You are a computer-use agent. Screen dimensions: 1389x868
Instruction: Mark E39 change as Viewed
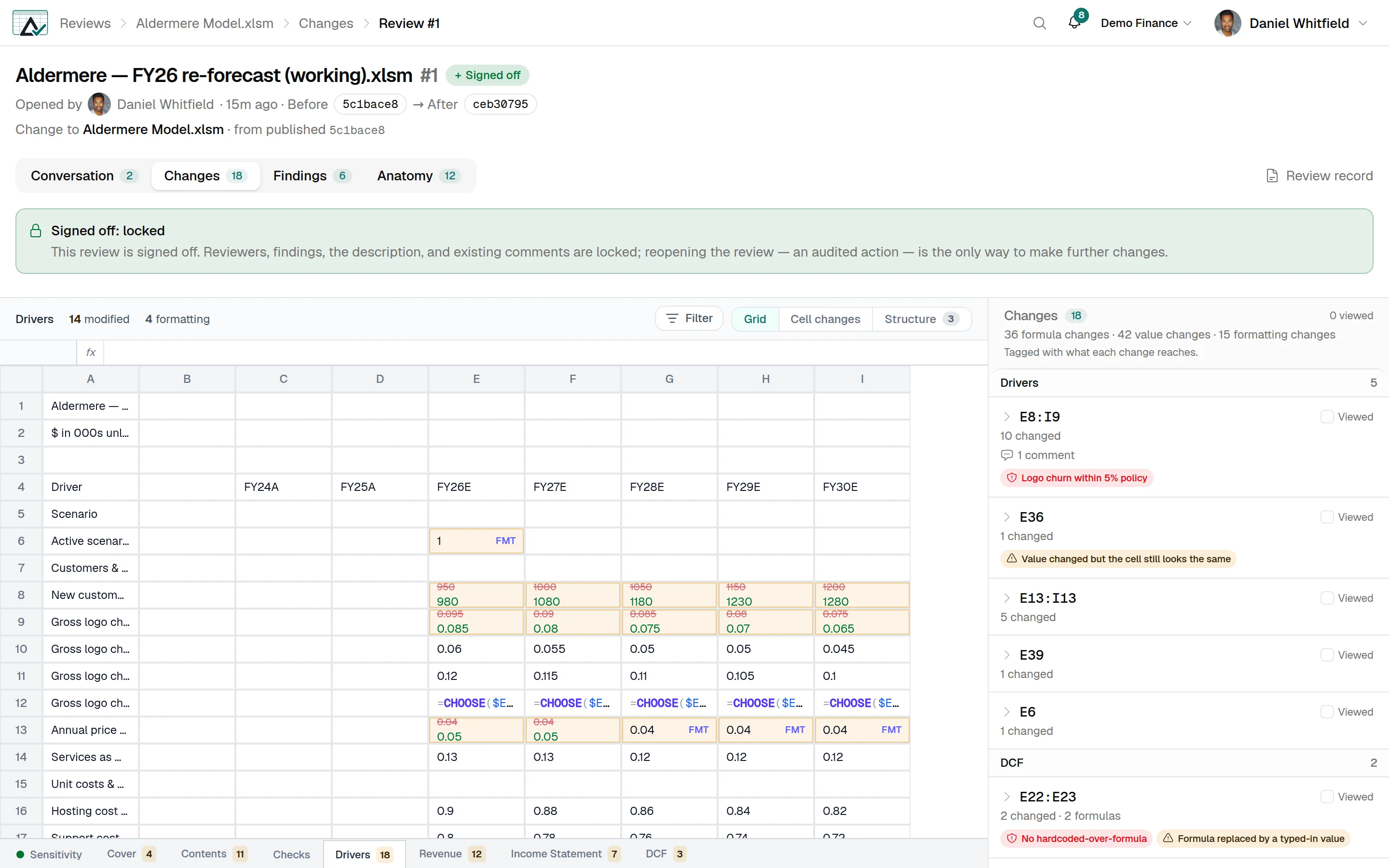(1326, 655)
